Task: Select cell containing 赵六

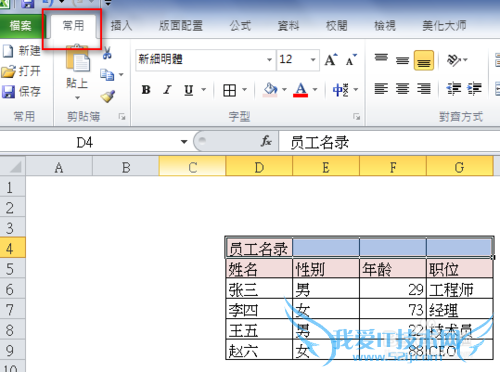Action: (259, 350)
